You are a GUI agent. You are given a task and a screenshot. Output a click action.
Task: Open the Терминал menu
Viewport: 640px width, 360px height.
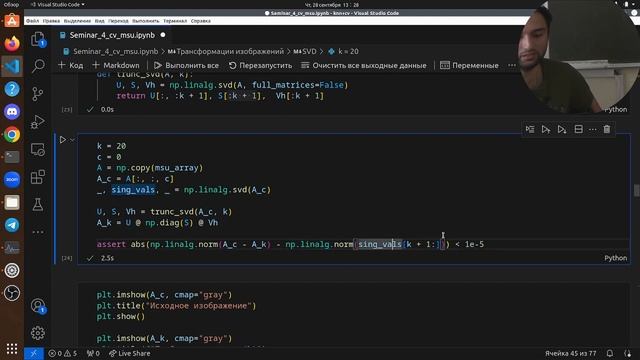175,21
